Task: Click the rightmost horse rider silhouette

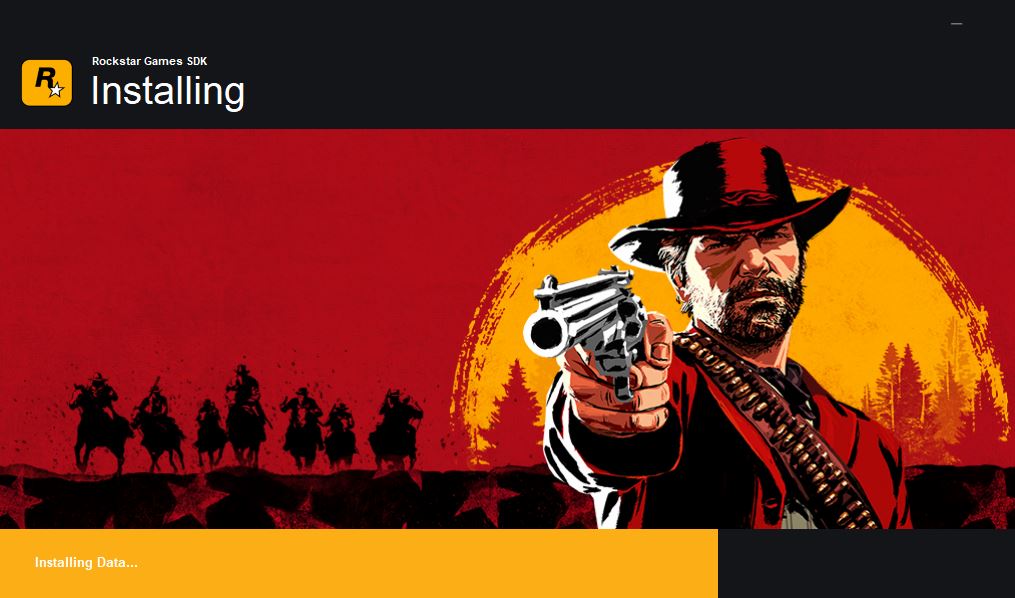Action: coord(395,428)
